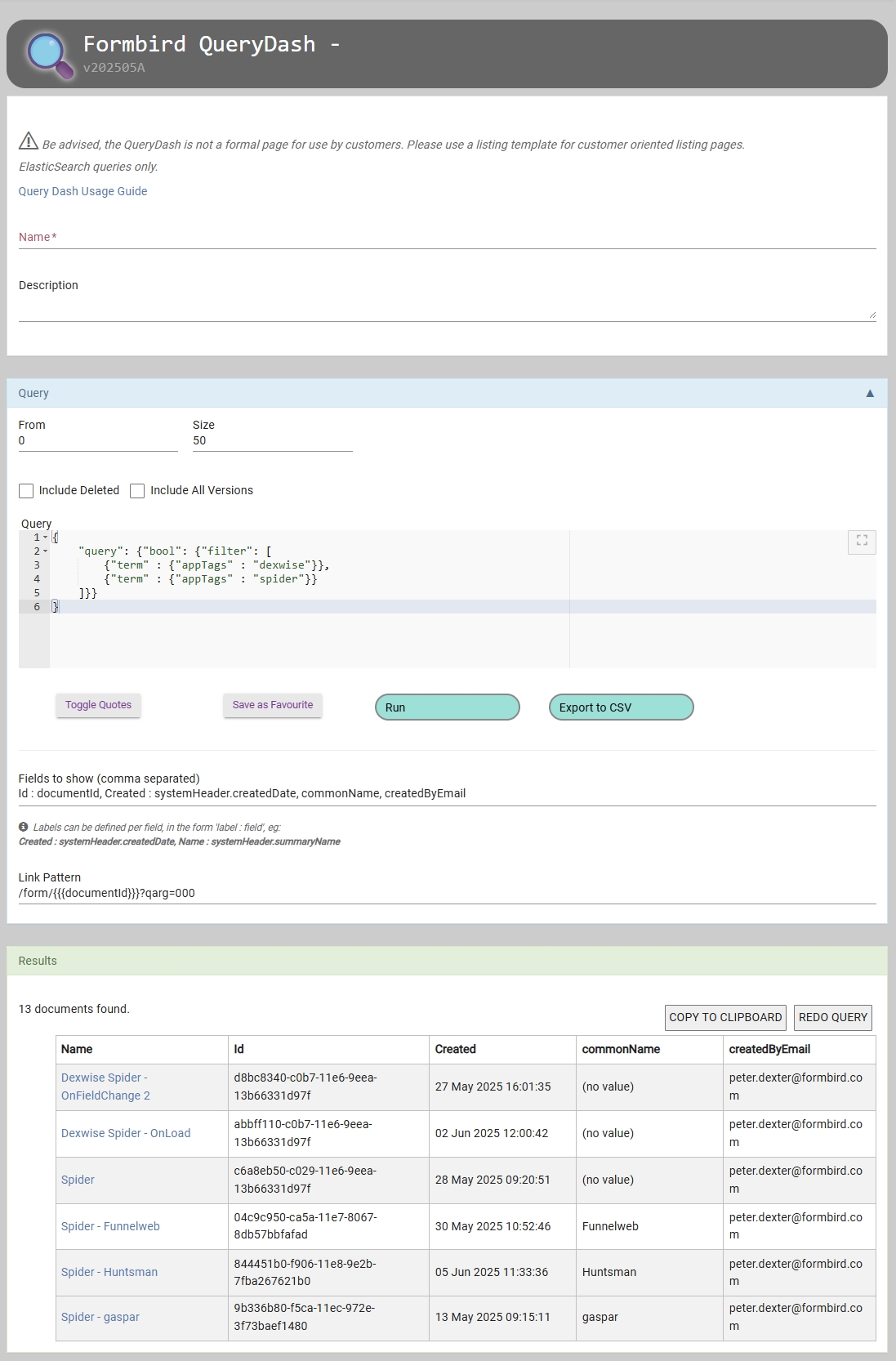The width and height of the screenshot is (896, 1361).
Task: Click the Name column header
Action: (142, 1050)
